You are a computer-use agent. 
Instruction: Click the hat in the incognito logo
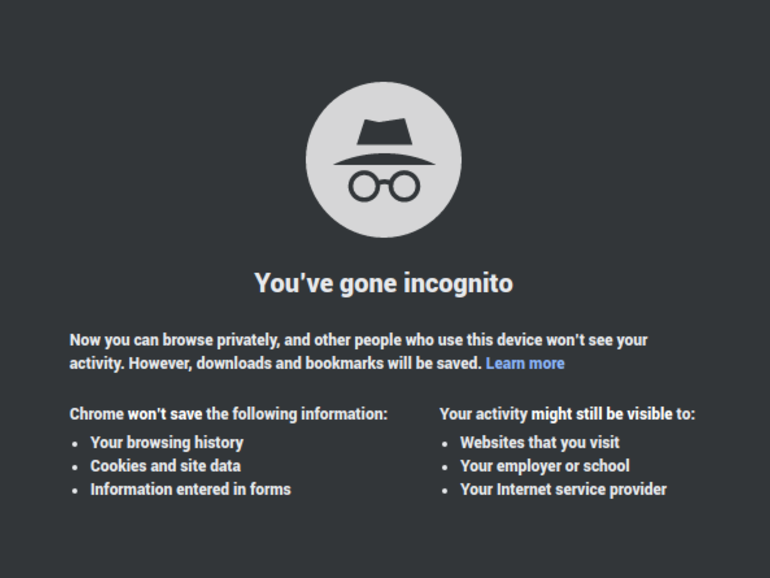click(x=383, y=142)
